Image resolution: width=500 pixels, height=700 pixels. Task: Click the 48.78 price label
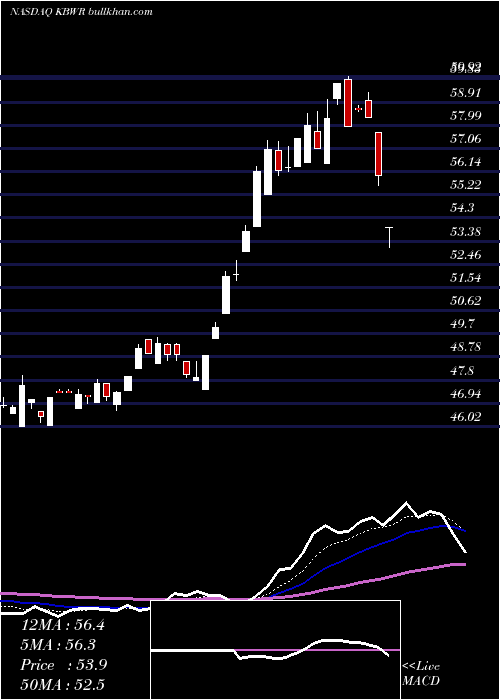point(466,346)
